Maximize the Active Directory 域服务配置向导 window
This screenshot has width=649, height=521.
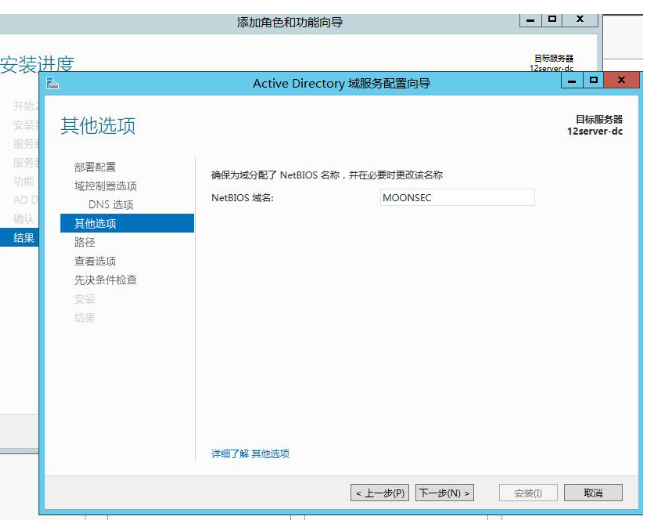pyautogui.click(x=594, y=80)
